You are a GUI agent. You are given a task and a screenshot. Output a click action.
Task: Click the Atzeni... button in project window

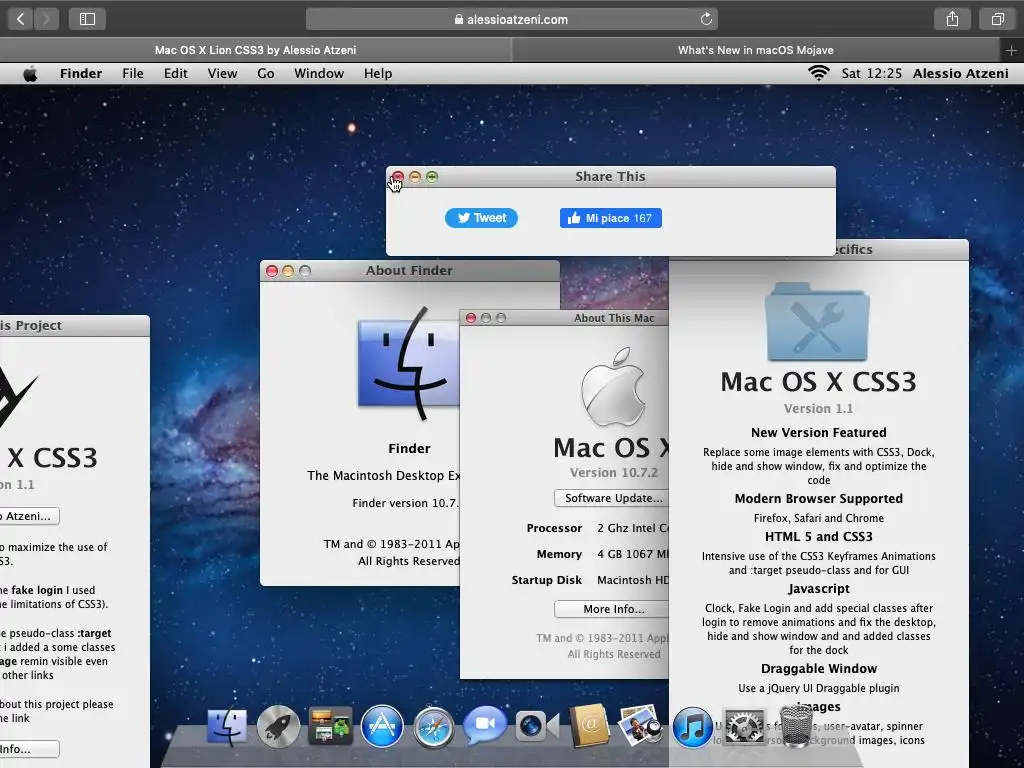click(28, 516)
